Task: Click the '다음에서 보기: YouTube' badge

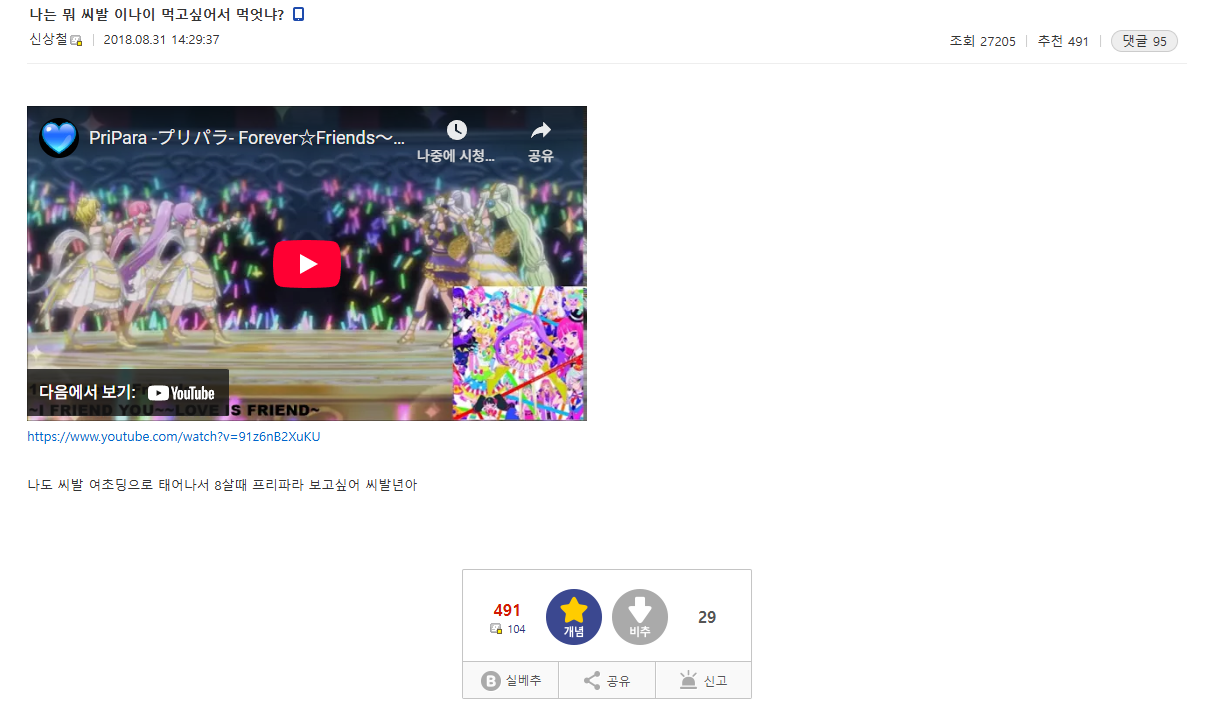Action: pyautogui.click(x=128, y=393)
